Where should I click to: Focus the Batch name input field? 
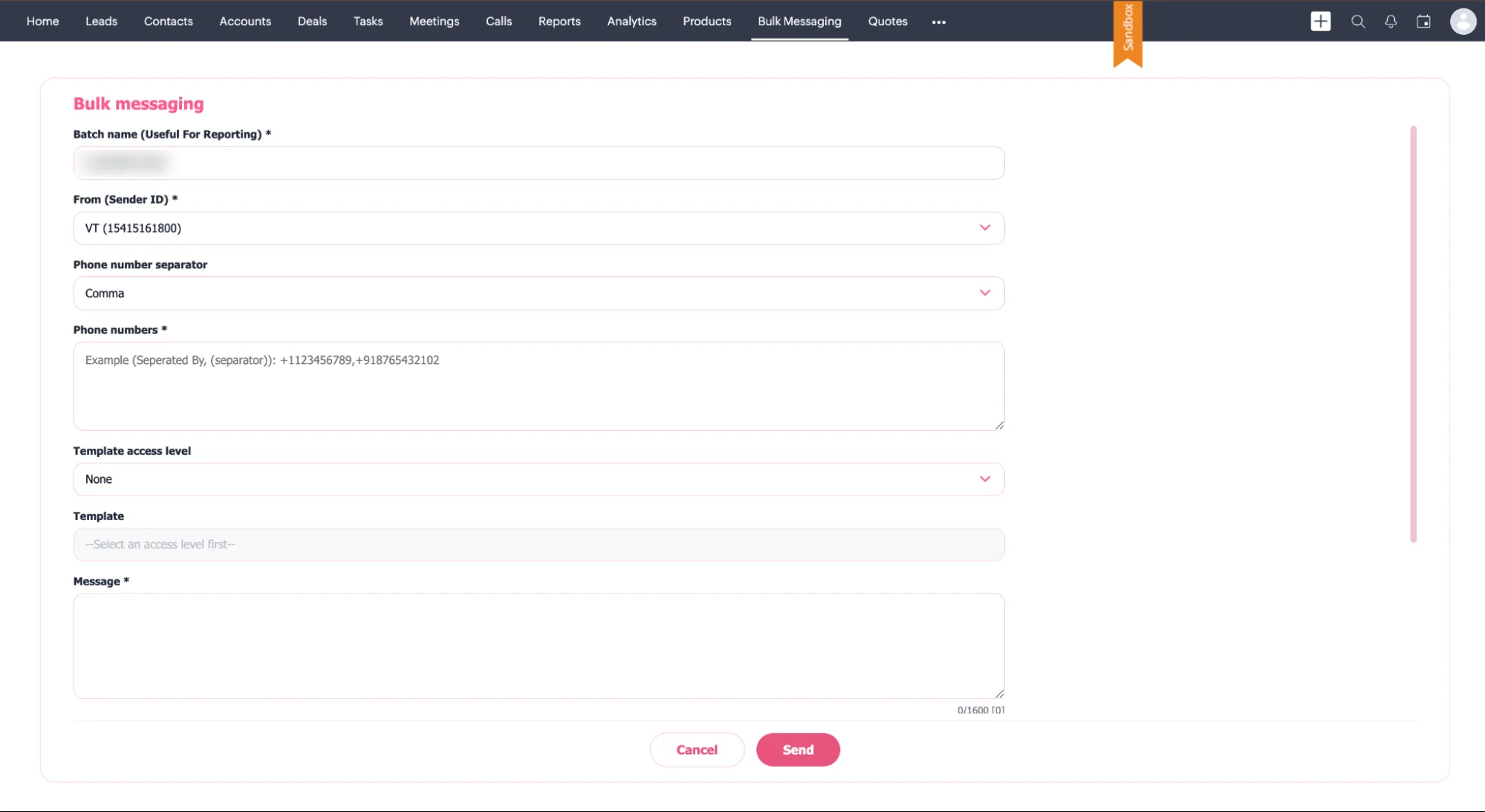click(x=539, y=163)
